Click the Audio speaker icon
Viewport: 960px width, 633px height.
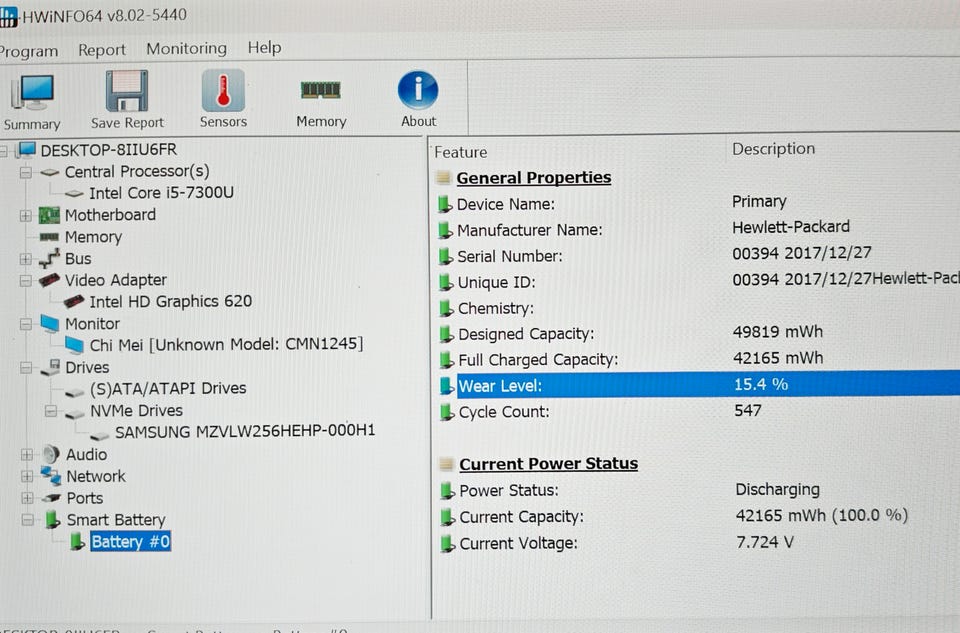(51, 455)
